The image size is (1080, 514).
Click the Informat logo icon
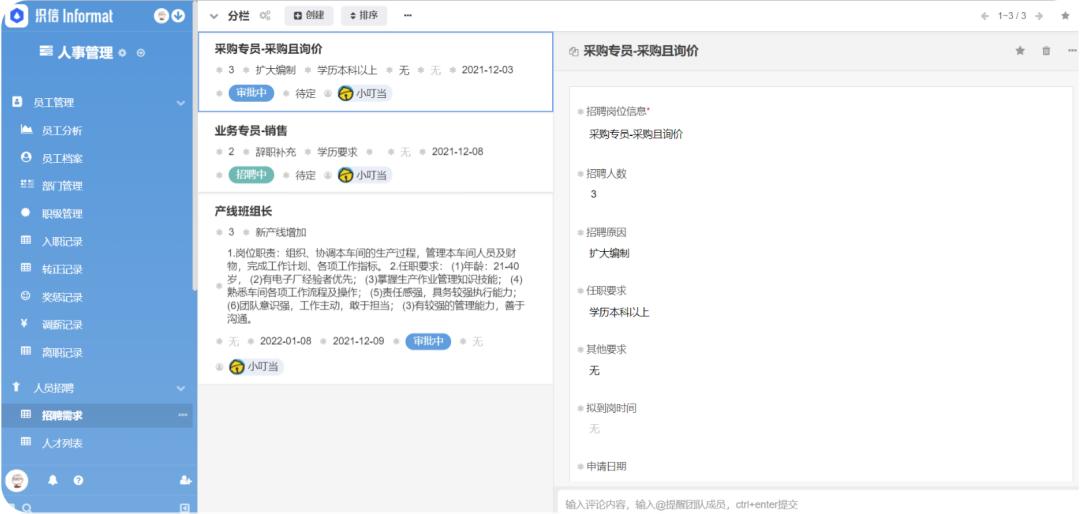[17, 15]
